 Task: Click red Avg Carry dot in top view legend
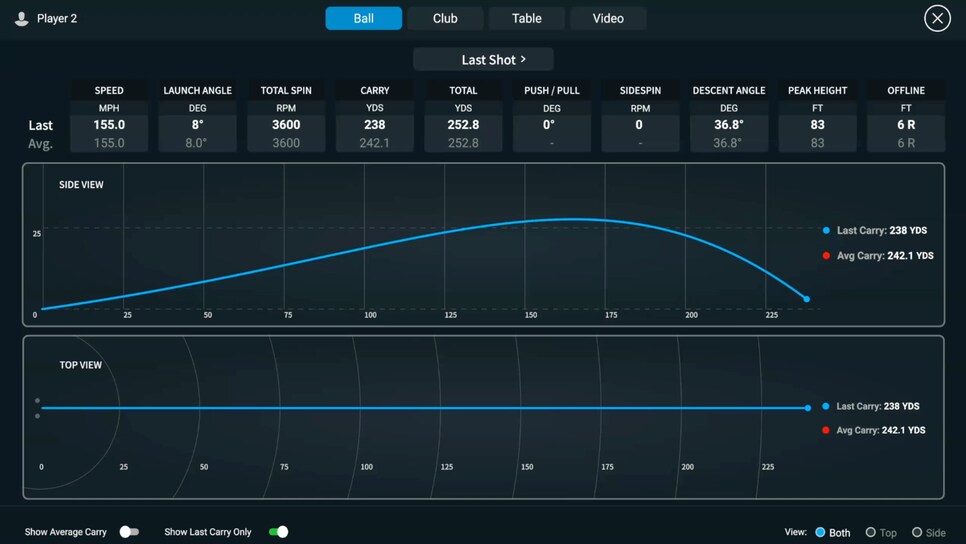[x=826, y=431]
